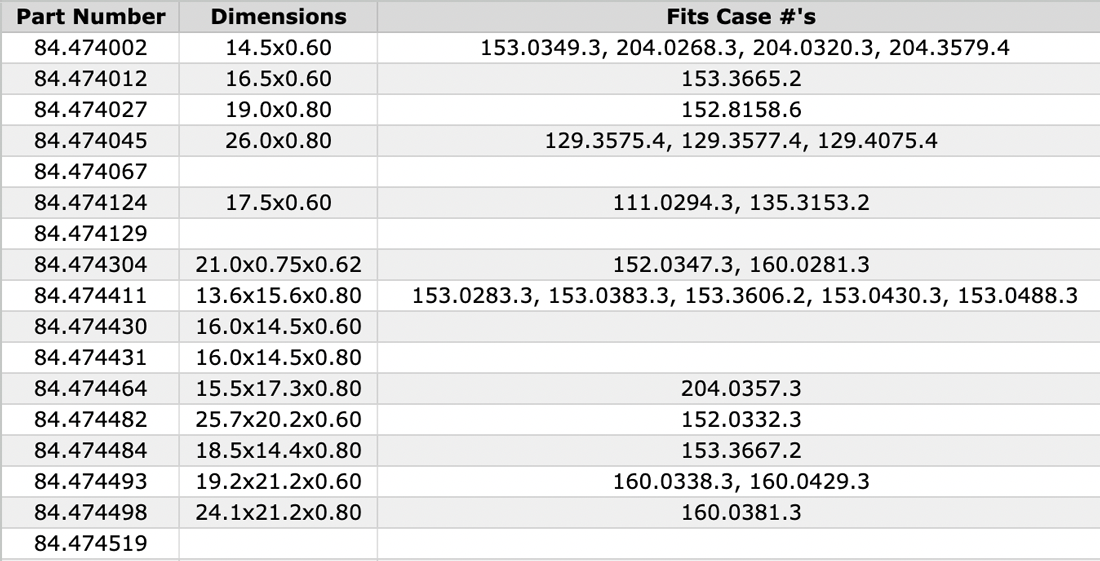
Task: Click the empty Dimensions cell for 84.474067
Action: [x=278, y=172]
